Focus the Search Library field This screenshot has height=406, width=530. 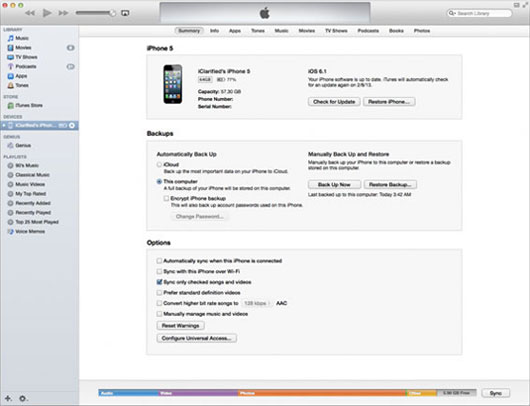point(480,13)
